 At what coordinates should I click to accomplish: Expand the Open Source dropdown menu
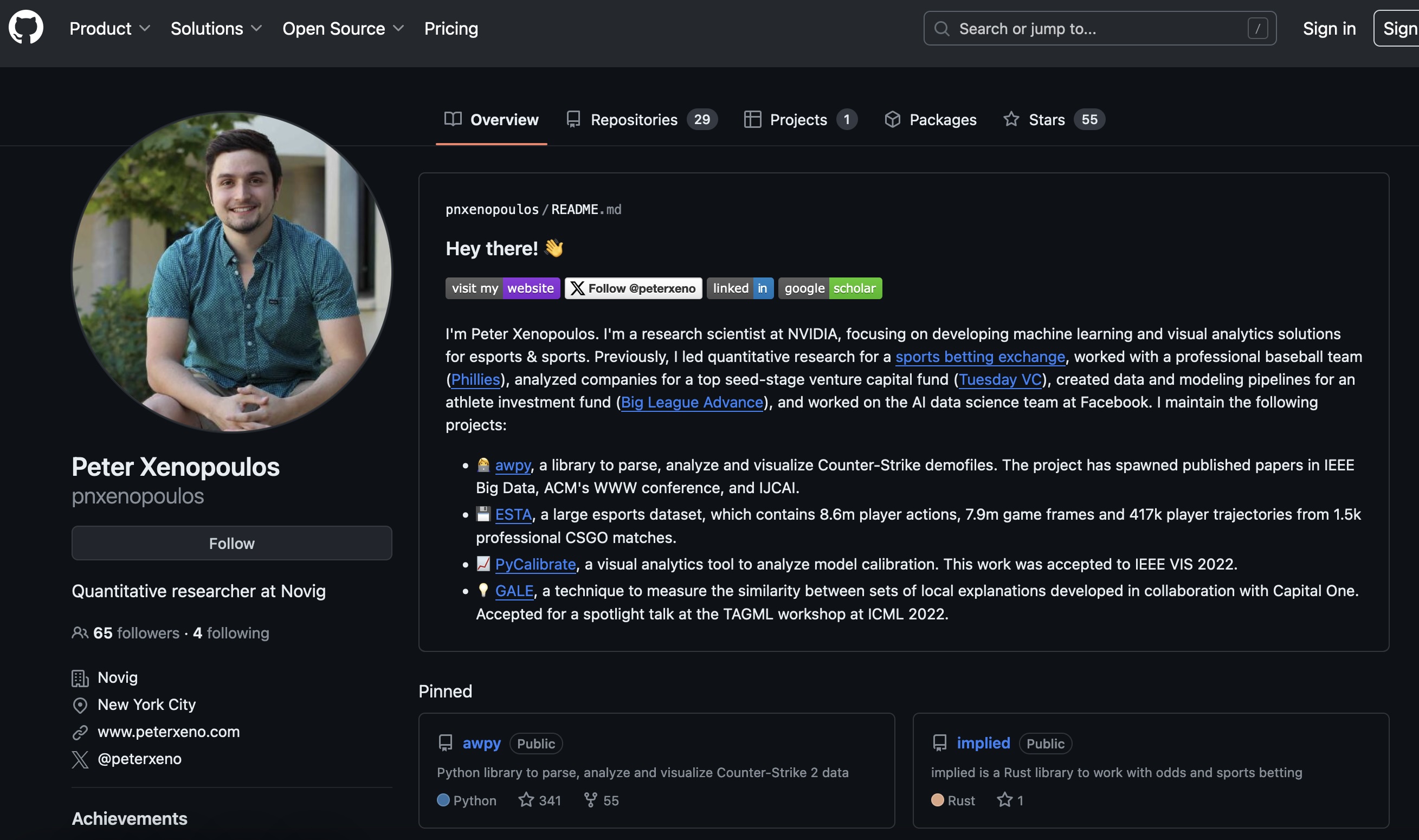click(343, 28)
